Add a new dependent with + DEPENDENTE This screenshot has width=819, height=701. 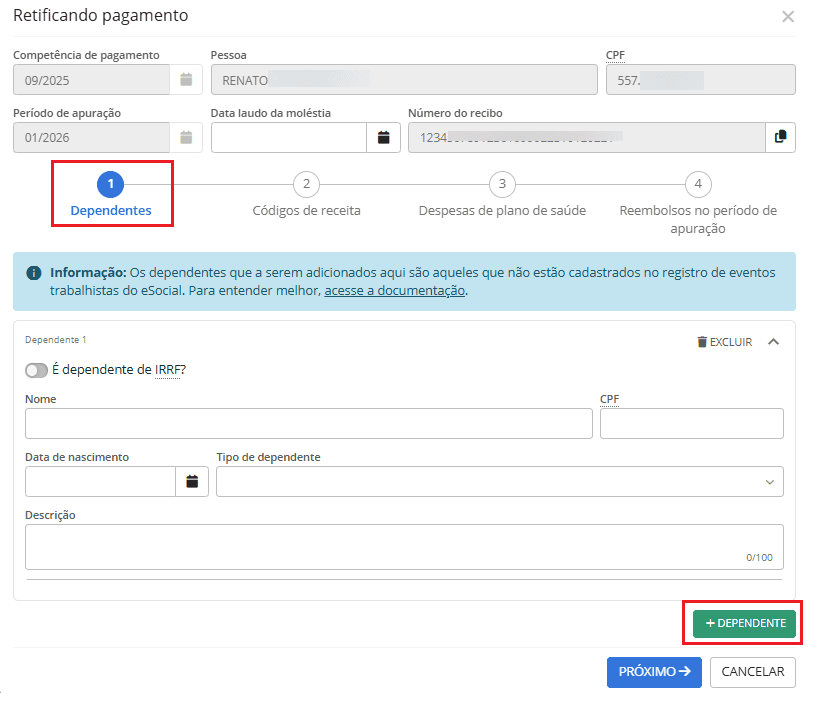pos(744,624)
